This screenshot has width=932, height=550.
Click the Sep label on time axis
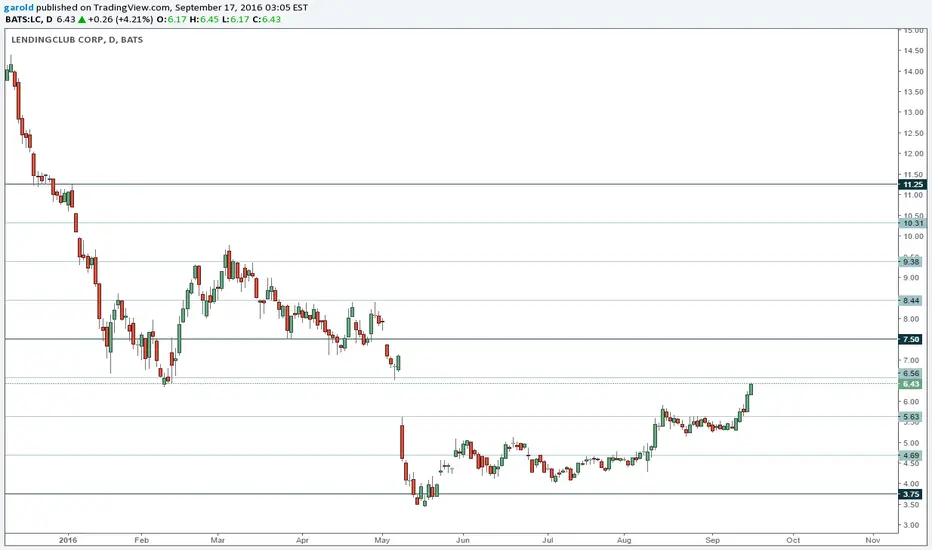coord(712,540)
